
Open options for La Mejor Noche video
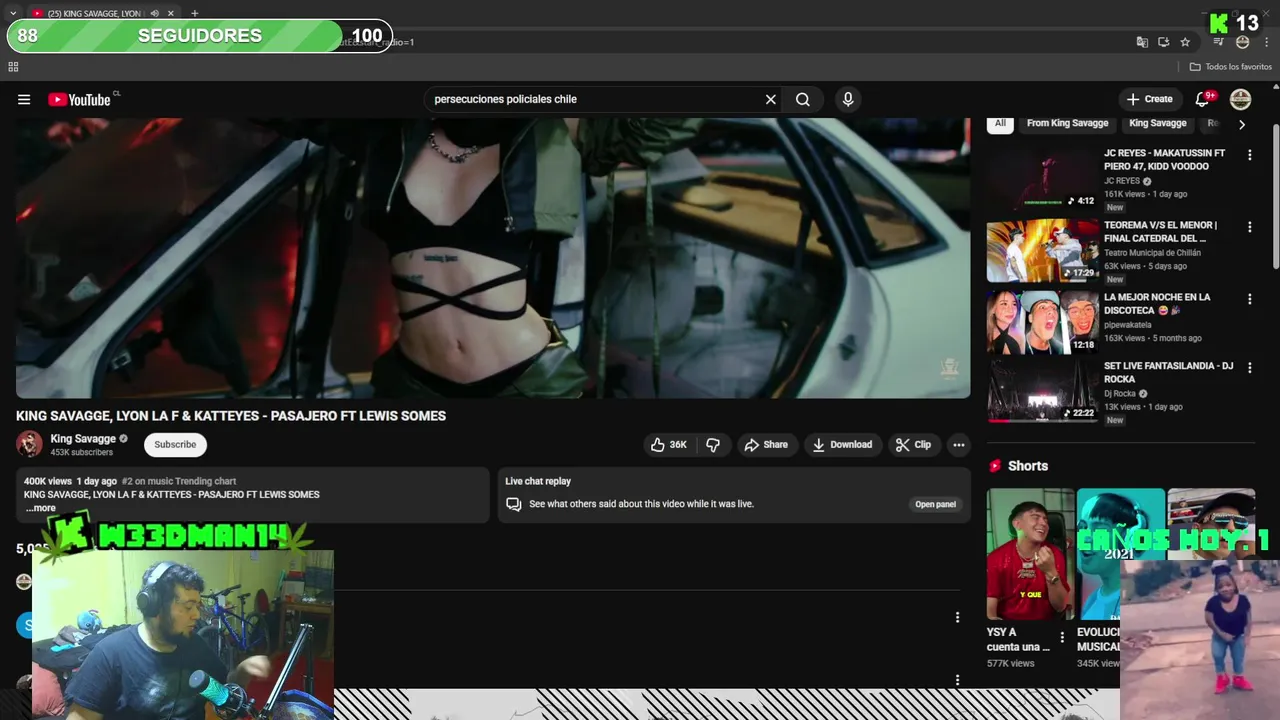[1249, 299]
